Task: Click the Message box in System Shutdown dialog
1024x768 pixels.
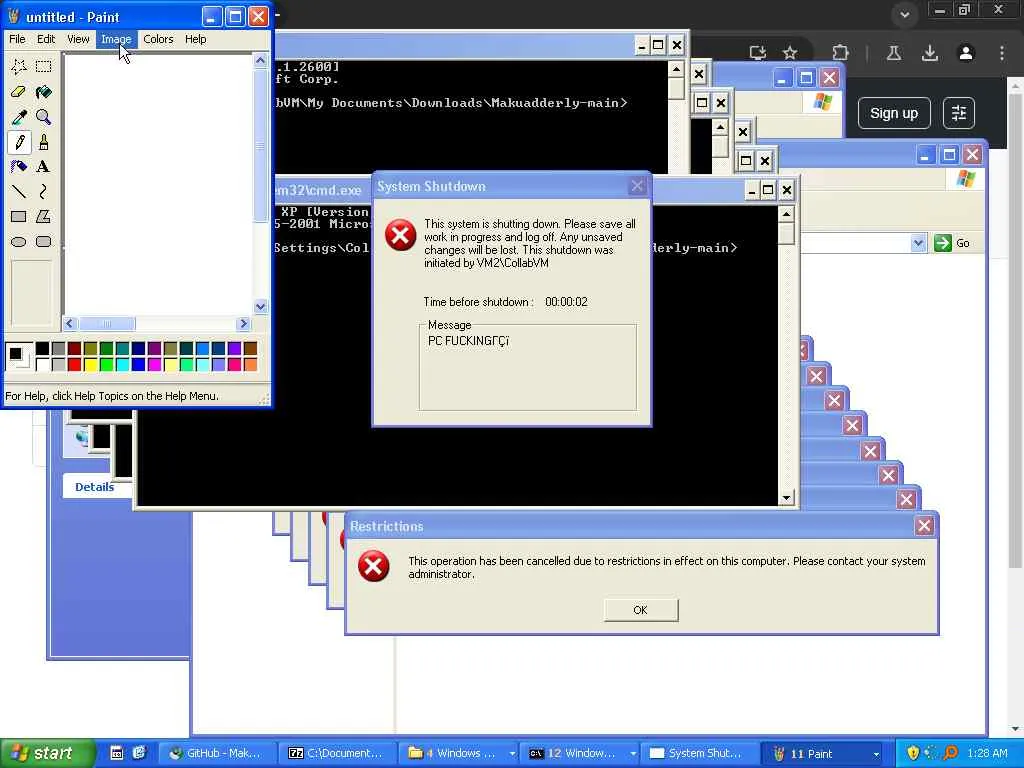Action: point(528,367)
